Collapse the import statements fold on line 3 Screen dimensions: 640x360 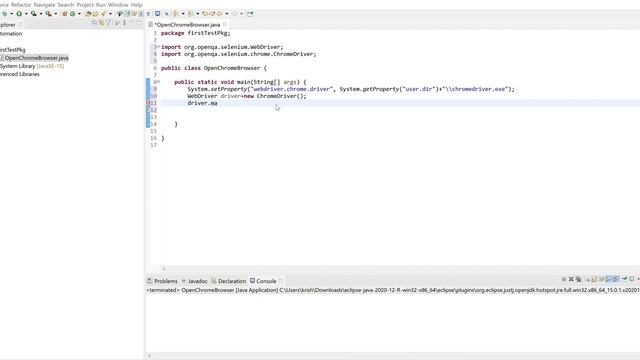[x=158, y=47]
